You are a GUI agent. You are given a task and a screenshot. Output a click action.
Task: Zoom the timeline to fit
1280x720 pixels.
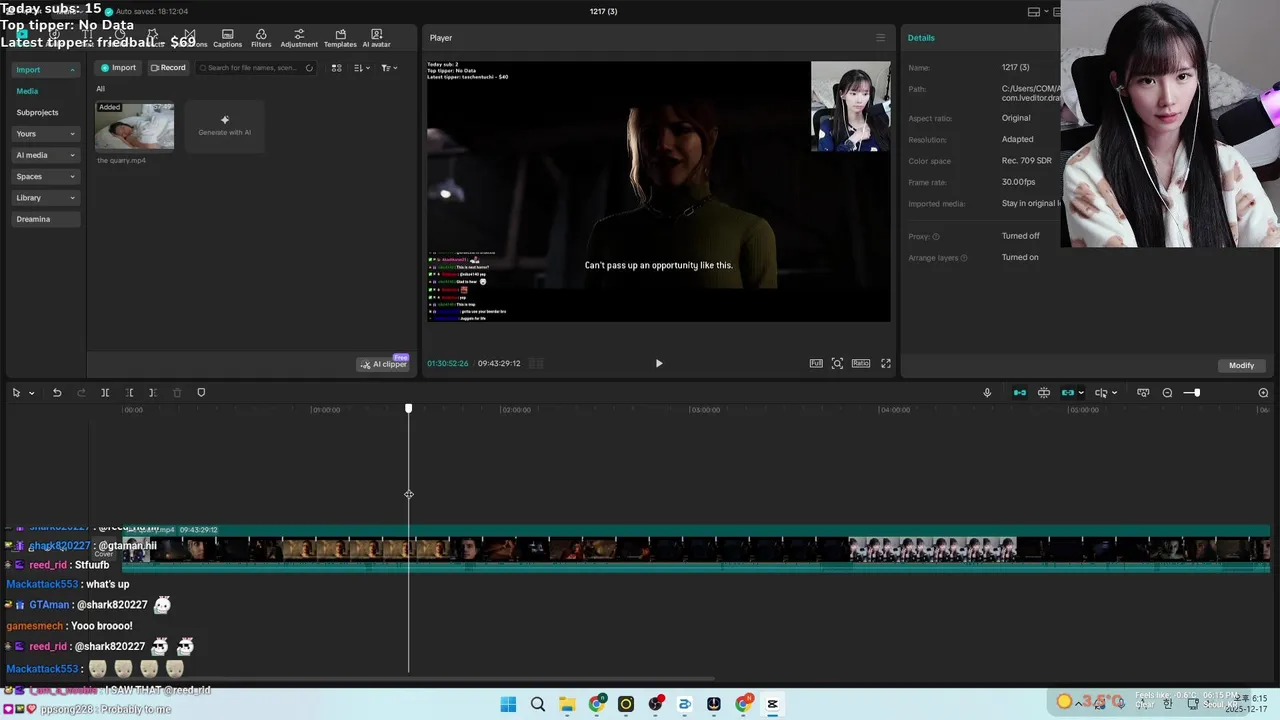tap(1263, 393)
